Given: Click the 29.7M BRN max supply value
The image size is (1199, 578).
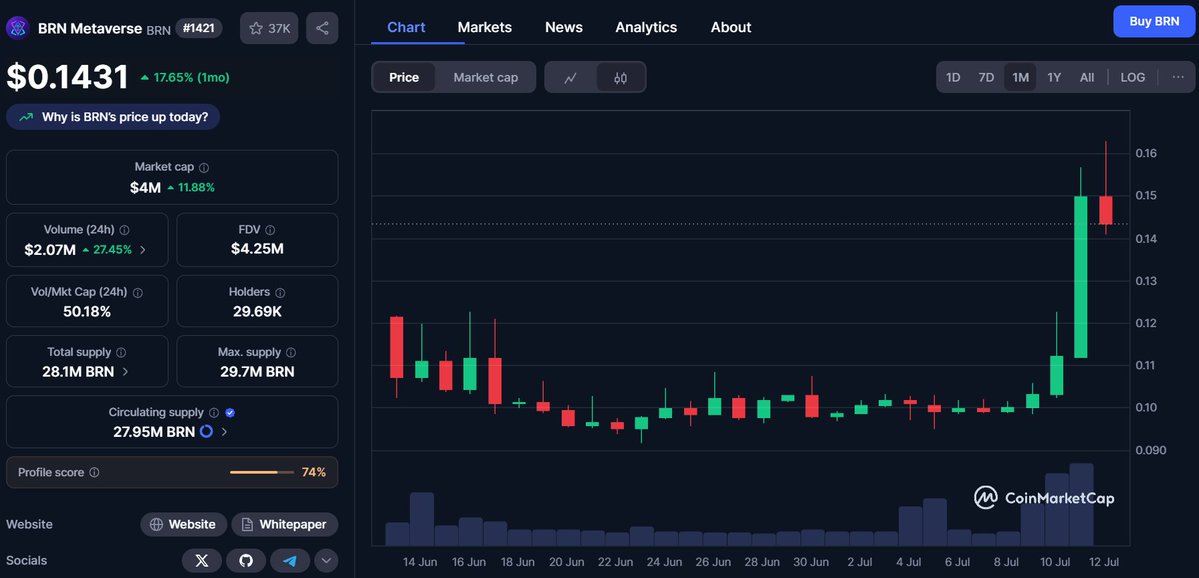Looking at the screenshot, I should click(x=257, y=372).
